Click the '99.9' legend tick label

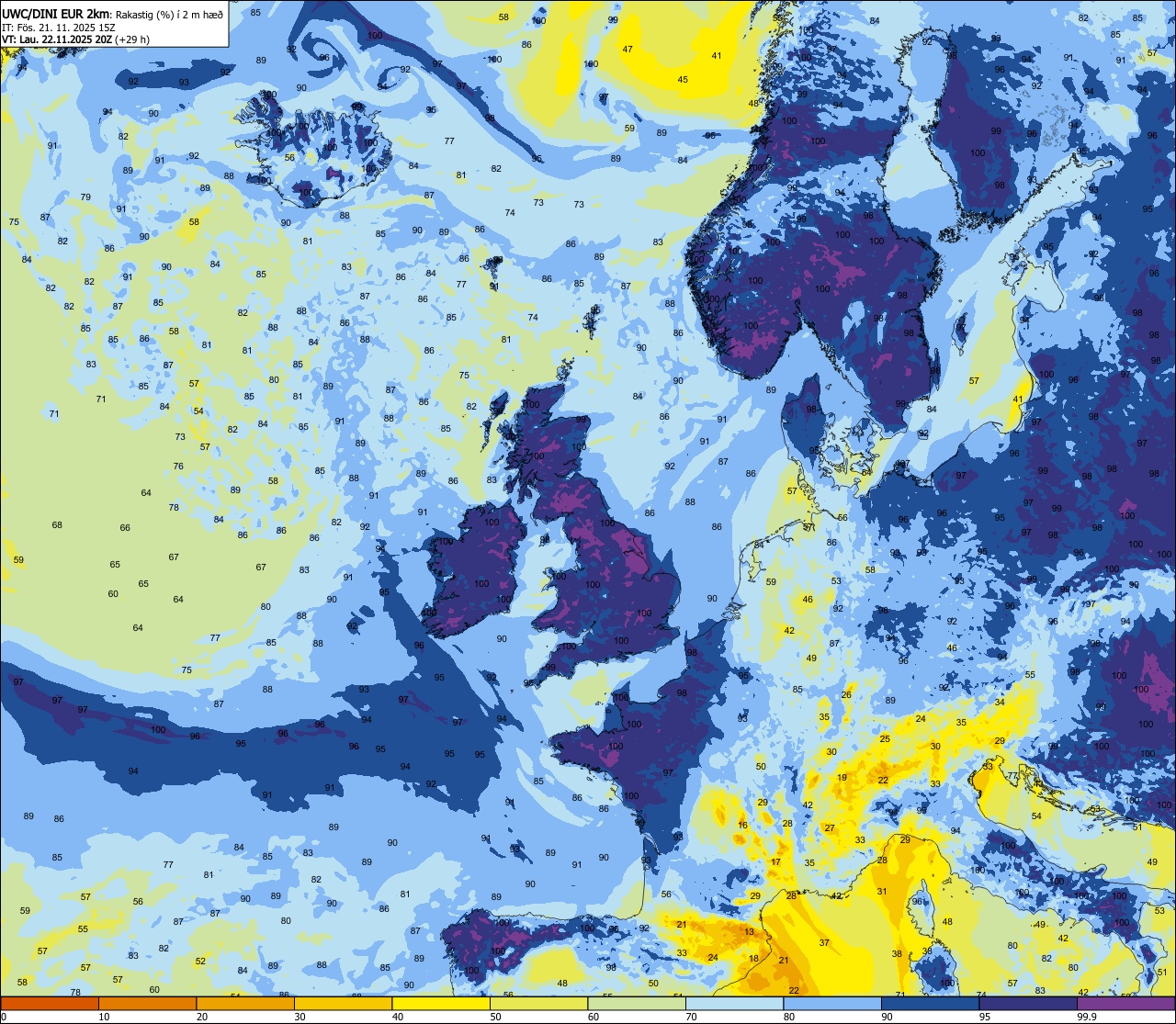1088,1017
